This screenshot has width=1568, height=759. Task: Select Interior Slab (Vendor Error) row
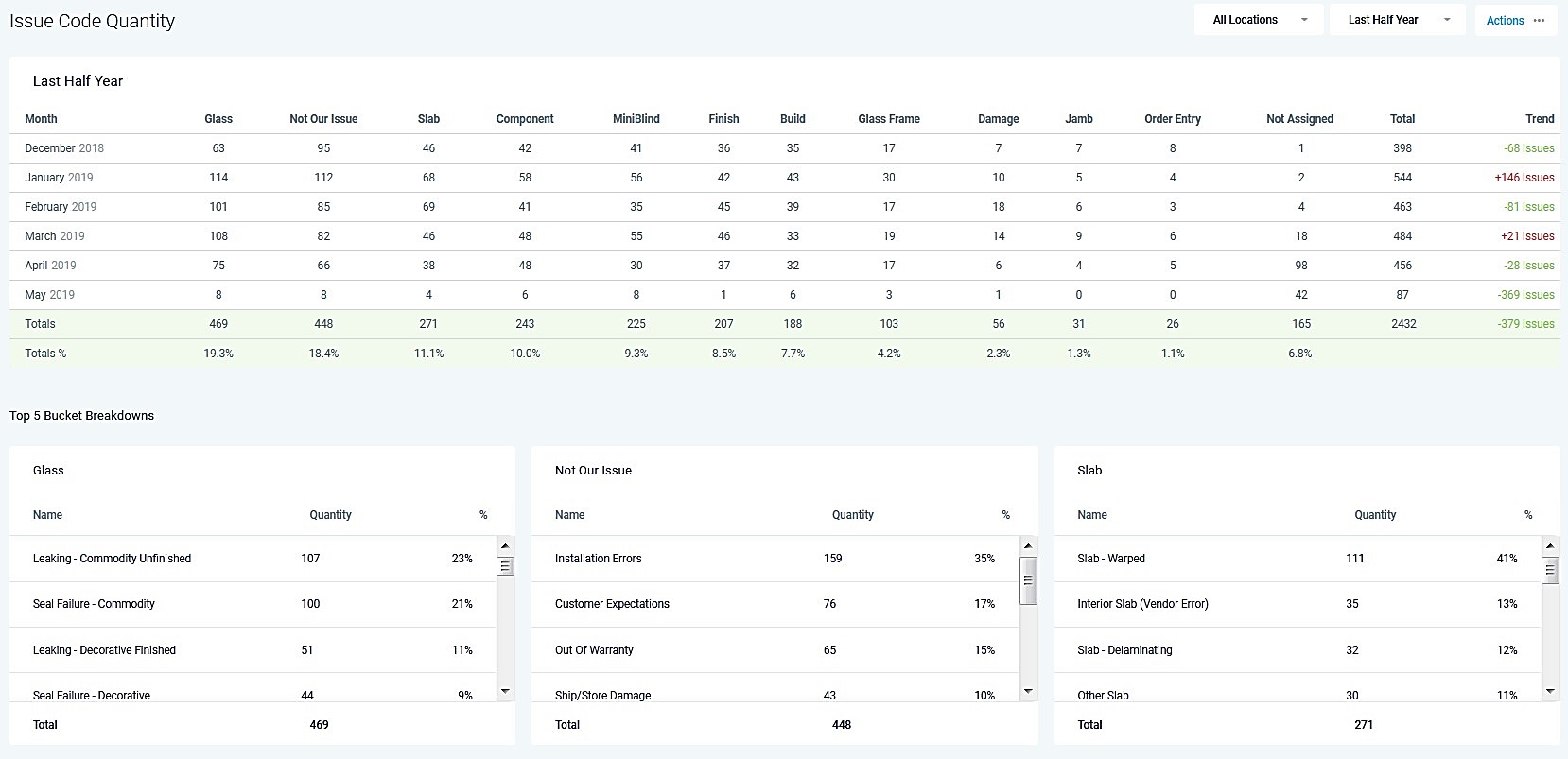[1298, 604]
